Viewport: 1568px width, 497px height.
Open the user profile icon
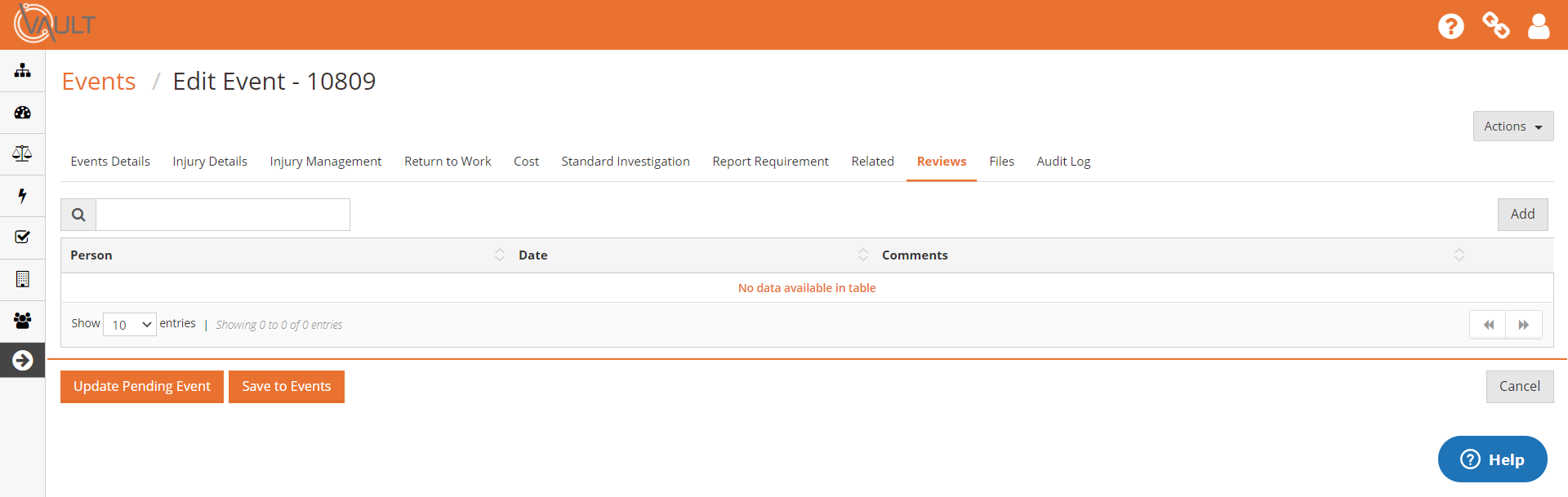tap(1539, 26)
